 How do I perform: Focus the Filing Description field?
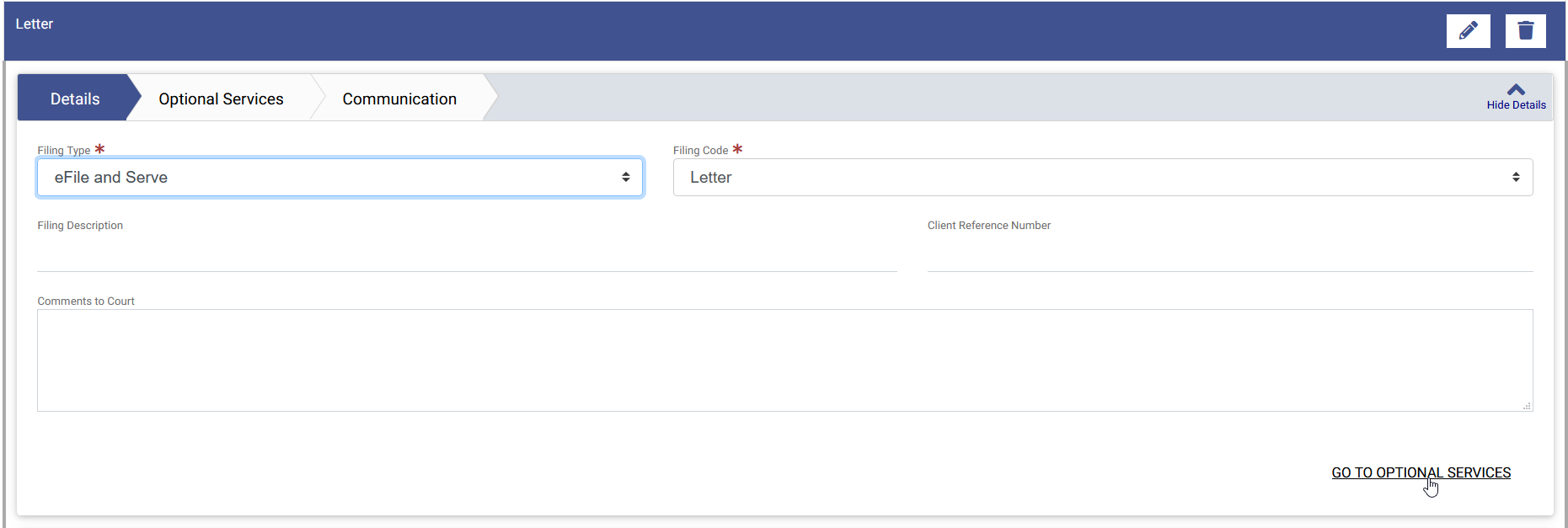[467, 254]
